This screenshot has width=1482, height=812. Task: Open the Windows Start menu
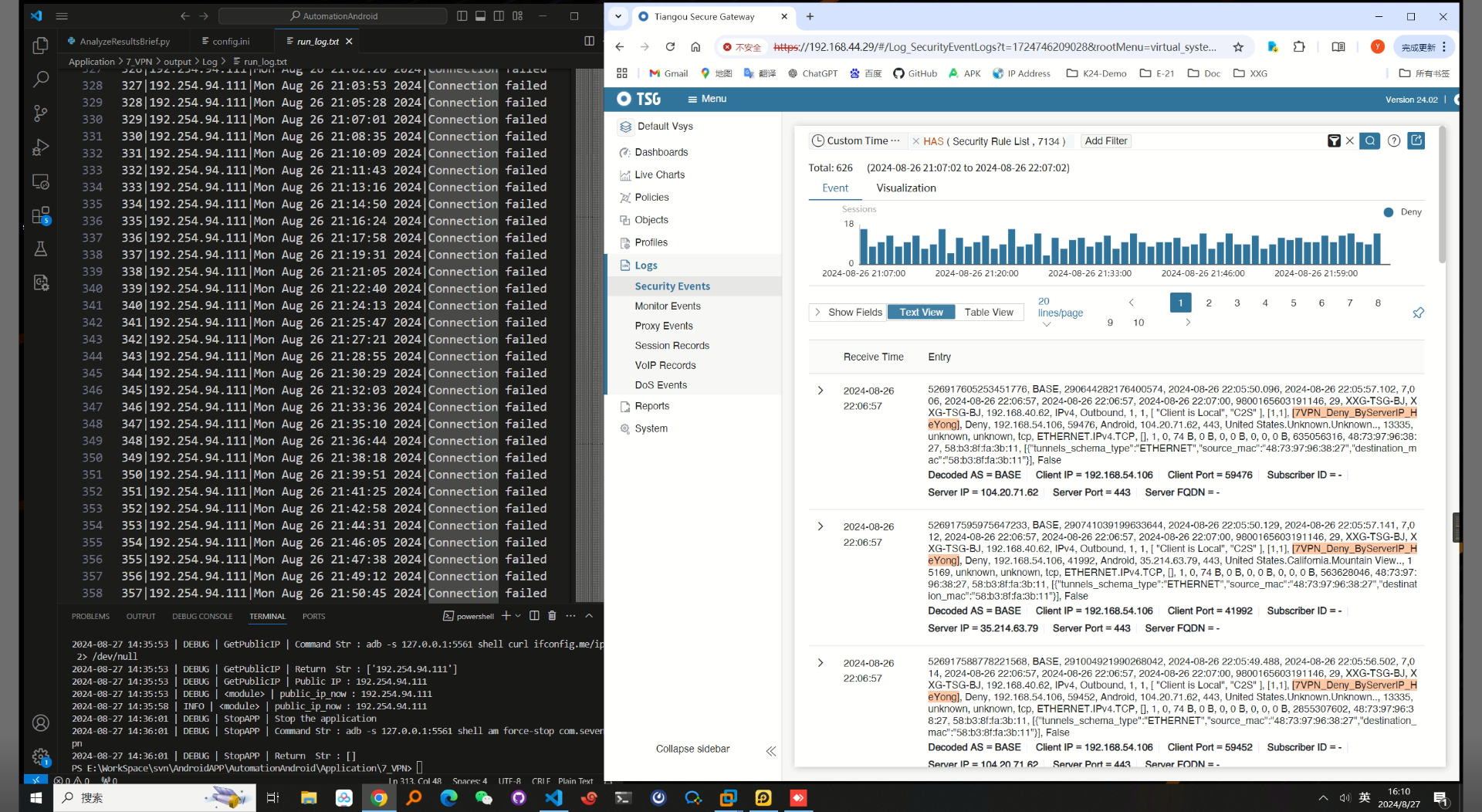pos(36,797)
